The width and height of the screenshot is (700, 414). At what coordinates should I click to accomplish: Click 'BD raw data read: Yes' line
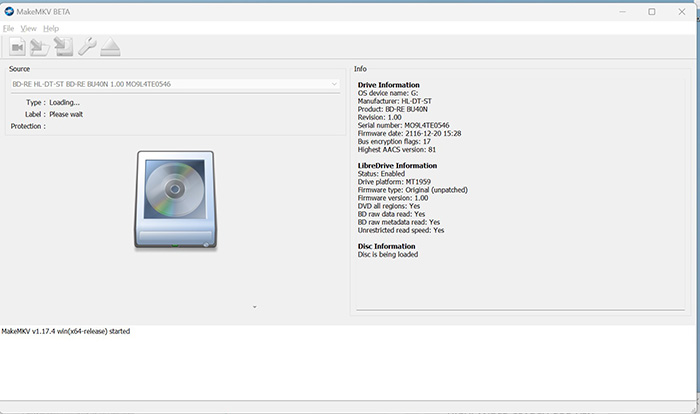pos(392,214)
